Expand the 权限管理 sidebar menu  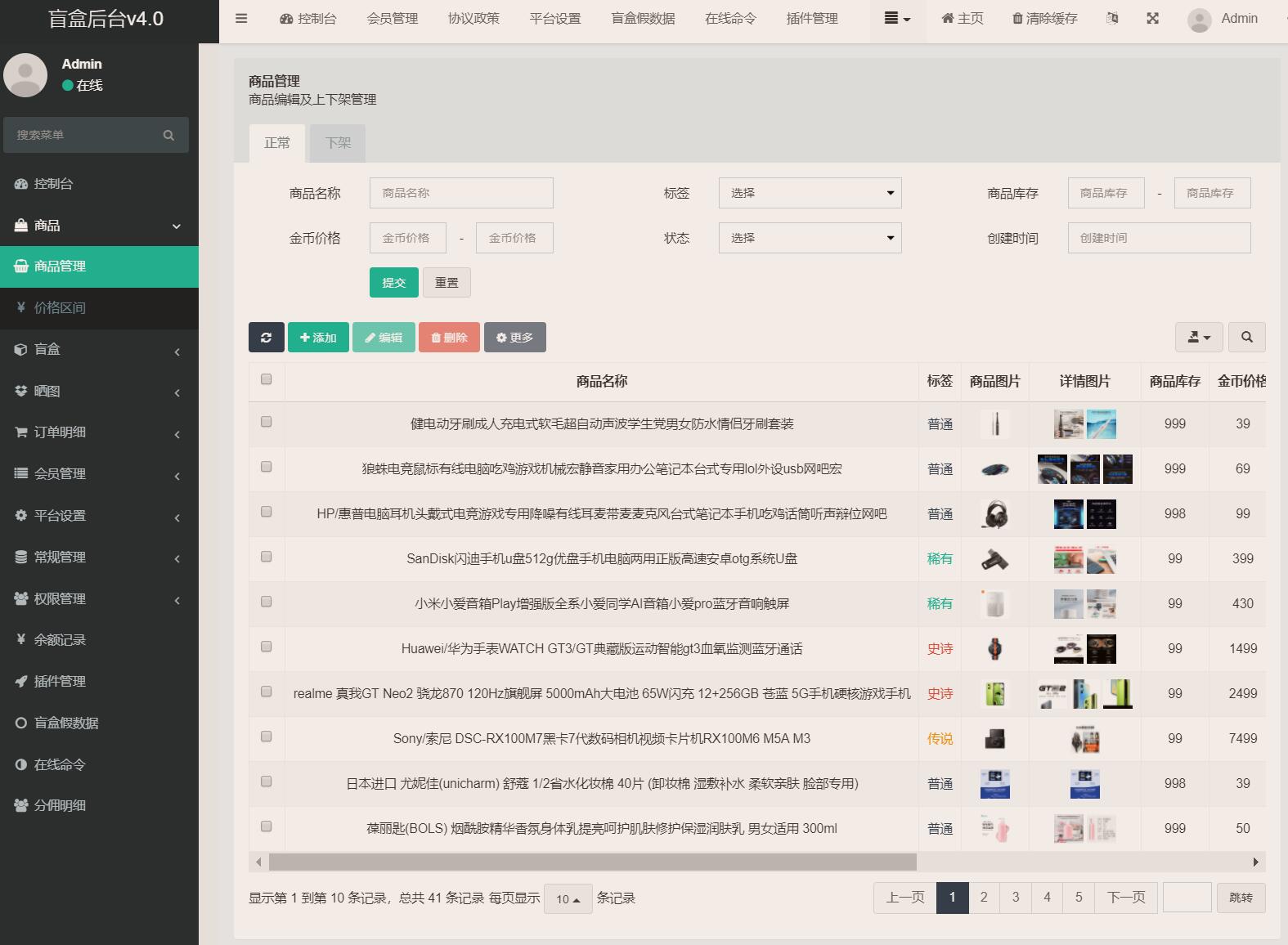(x=99, y=598)
